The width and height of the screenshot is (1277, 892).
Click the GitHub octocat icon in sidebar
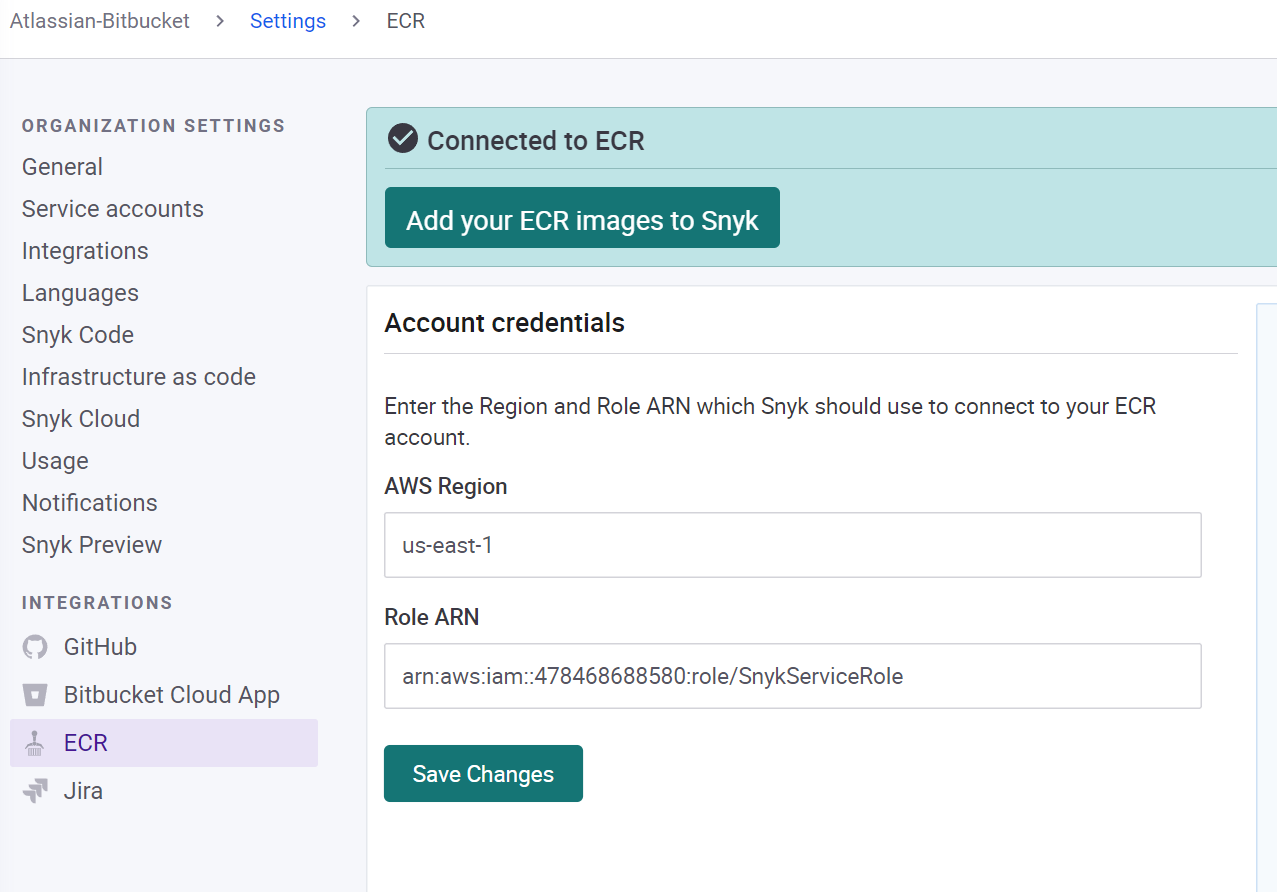coord(35,647)
